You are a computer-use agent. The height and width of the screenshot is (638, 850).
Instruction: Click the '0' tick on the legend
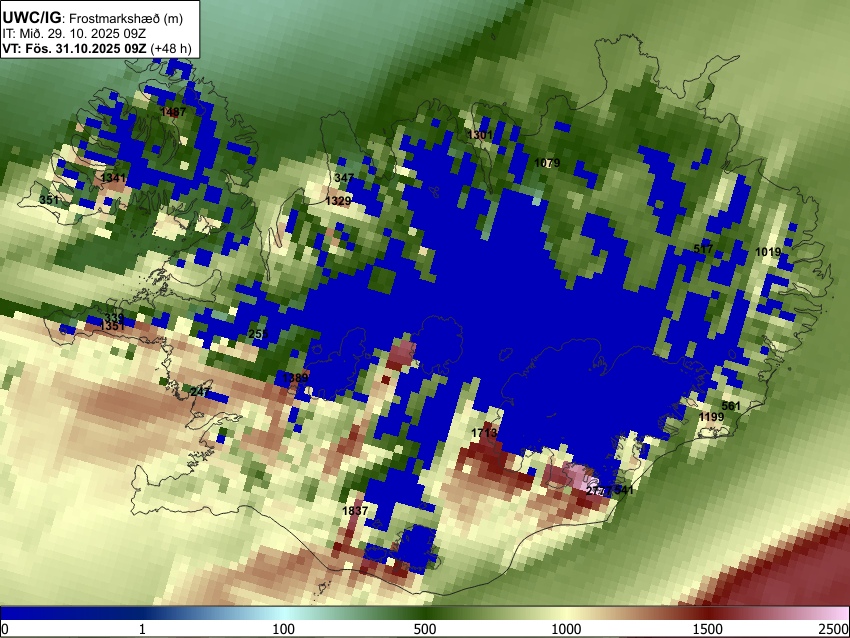tap(5, 629)
